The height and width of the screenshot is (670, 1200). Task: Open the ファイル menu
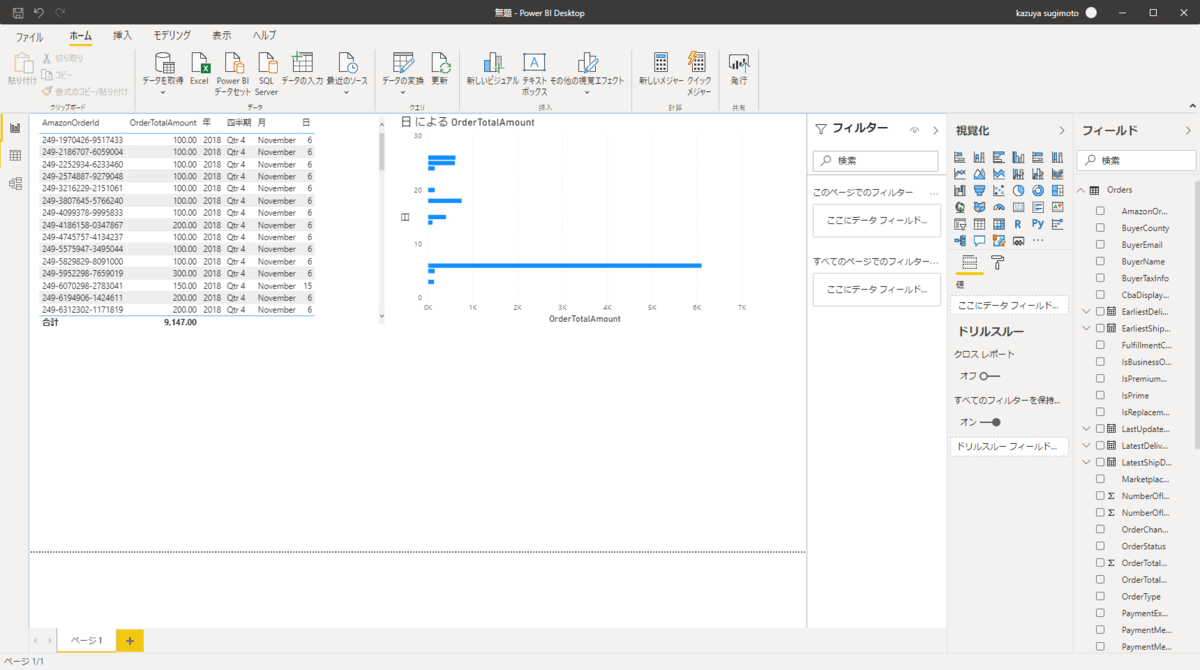coord(29,36)
